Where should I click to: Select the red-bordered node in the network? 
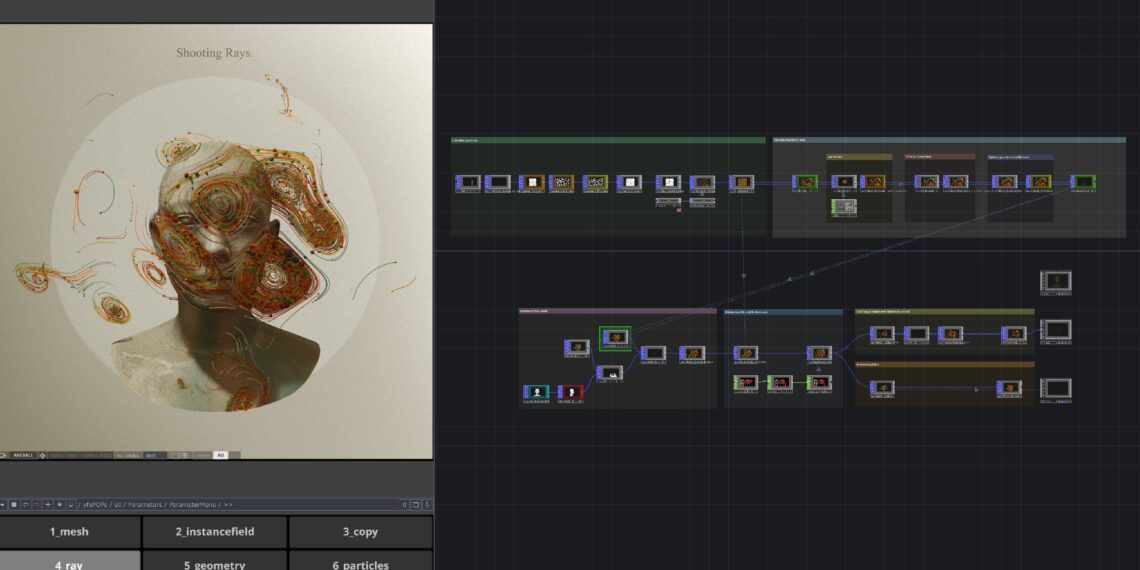[571, 392]
